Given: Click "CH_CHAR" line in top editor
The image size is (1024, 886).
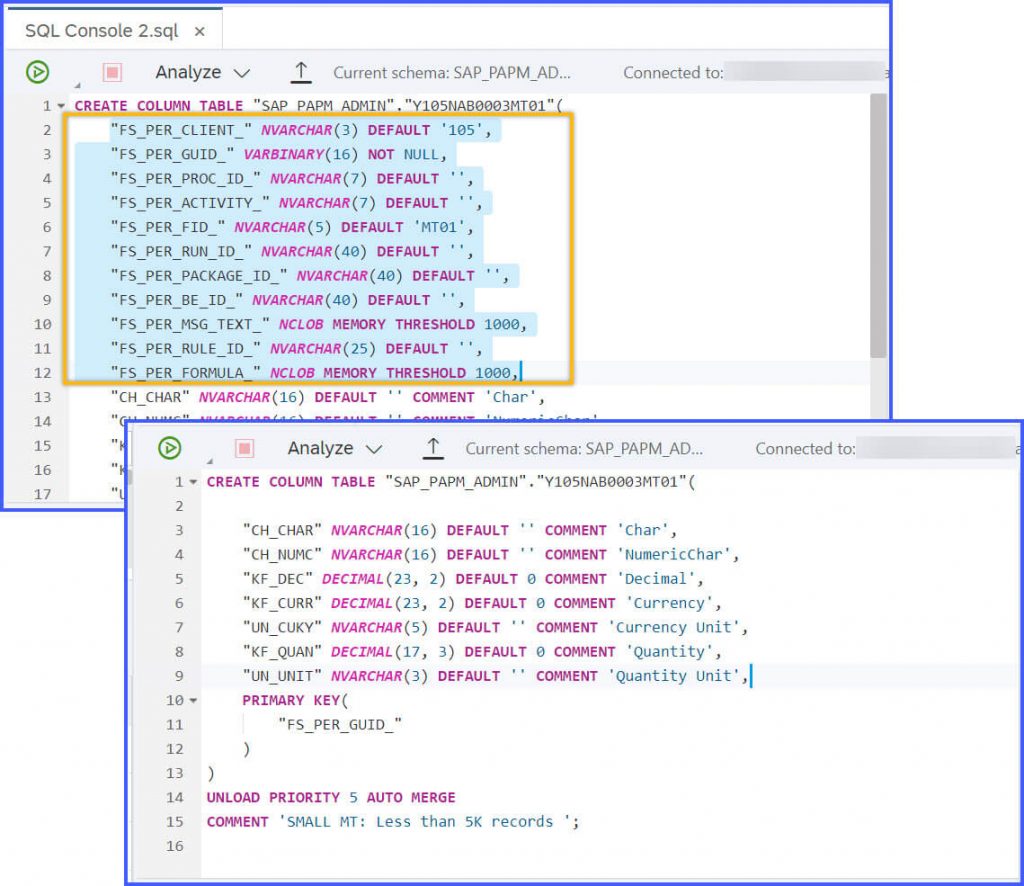Looking at the screenshot, I should point(327,397).
